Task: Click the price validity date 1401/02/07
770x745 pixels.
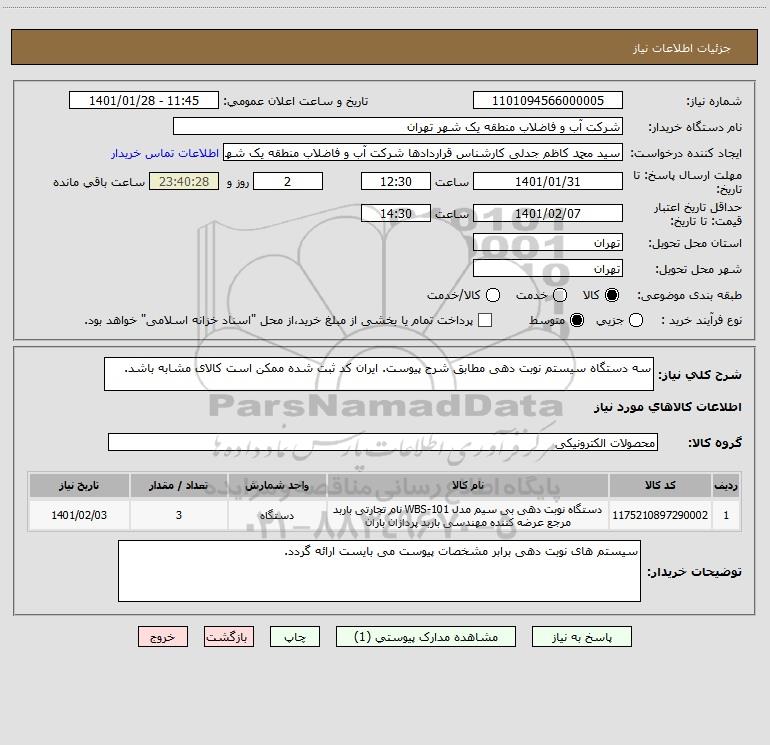Action: [548, 213]
